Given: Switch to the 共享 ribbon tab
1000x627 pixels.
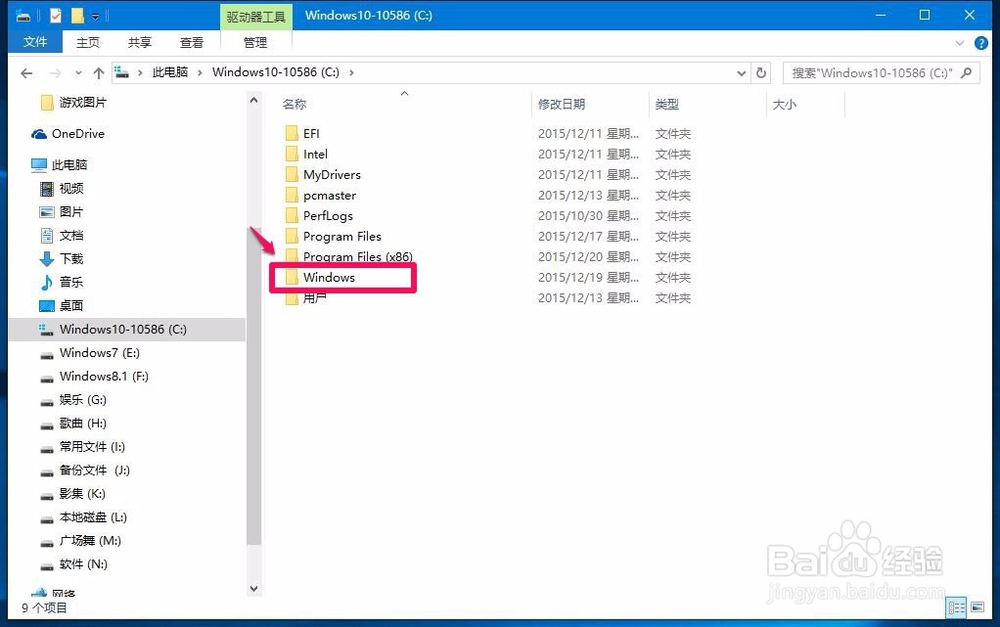Looking at the screenshot, I should pyautogui.click(x=139, y=42).
